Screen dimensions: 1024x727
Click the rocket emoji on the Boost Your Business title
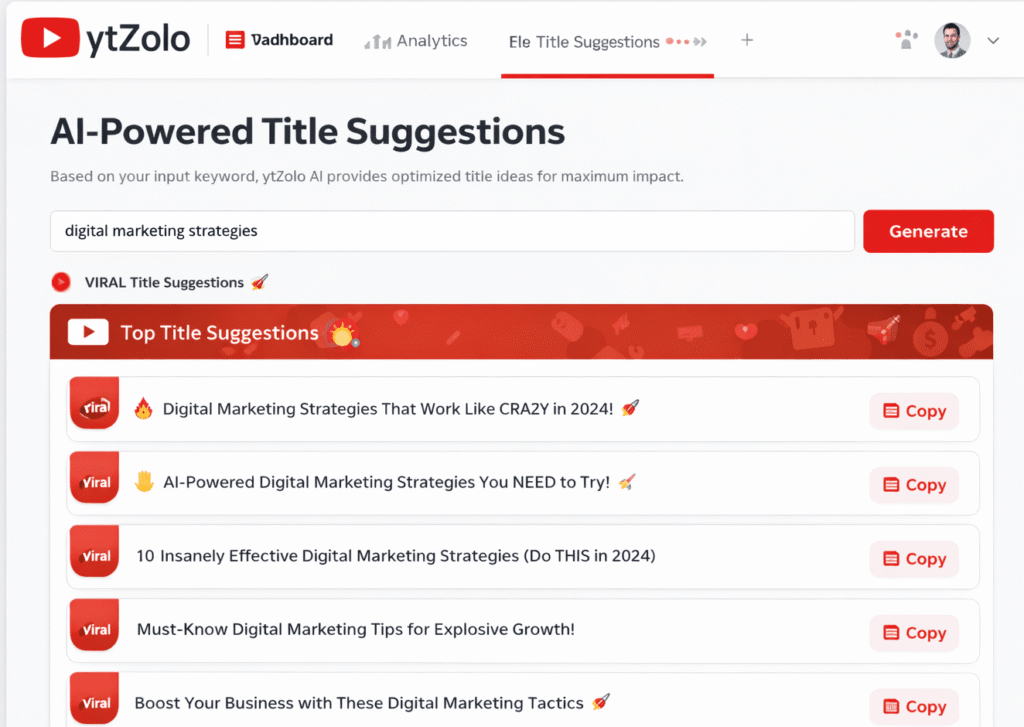[x=599, y=702]
